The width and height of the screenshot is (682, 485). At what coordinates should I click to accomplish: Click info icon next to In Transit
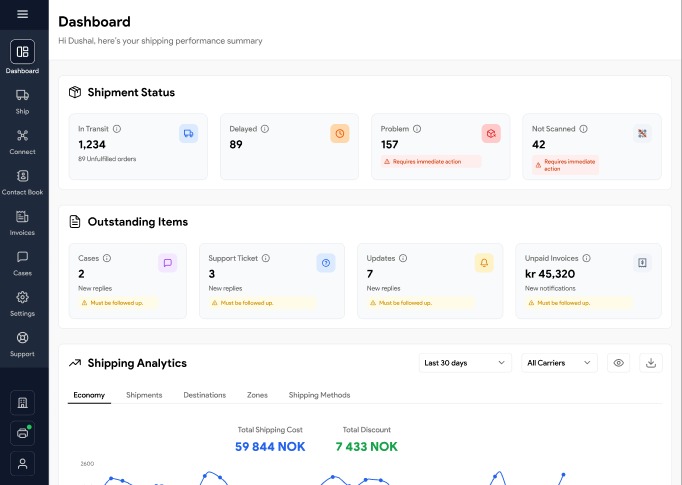tap(117, 129)
